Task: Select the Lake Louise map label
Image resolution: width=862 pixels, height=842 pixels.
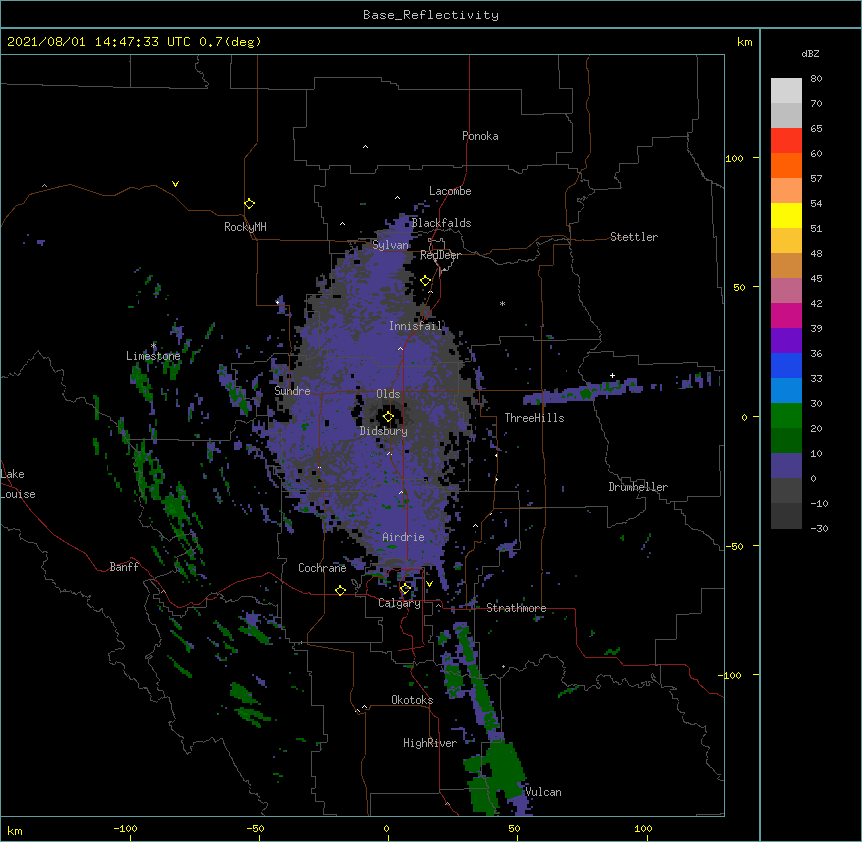Action: point(18,484)
